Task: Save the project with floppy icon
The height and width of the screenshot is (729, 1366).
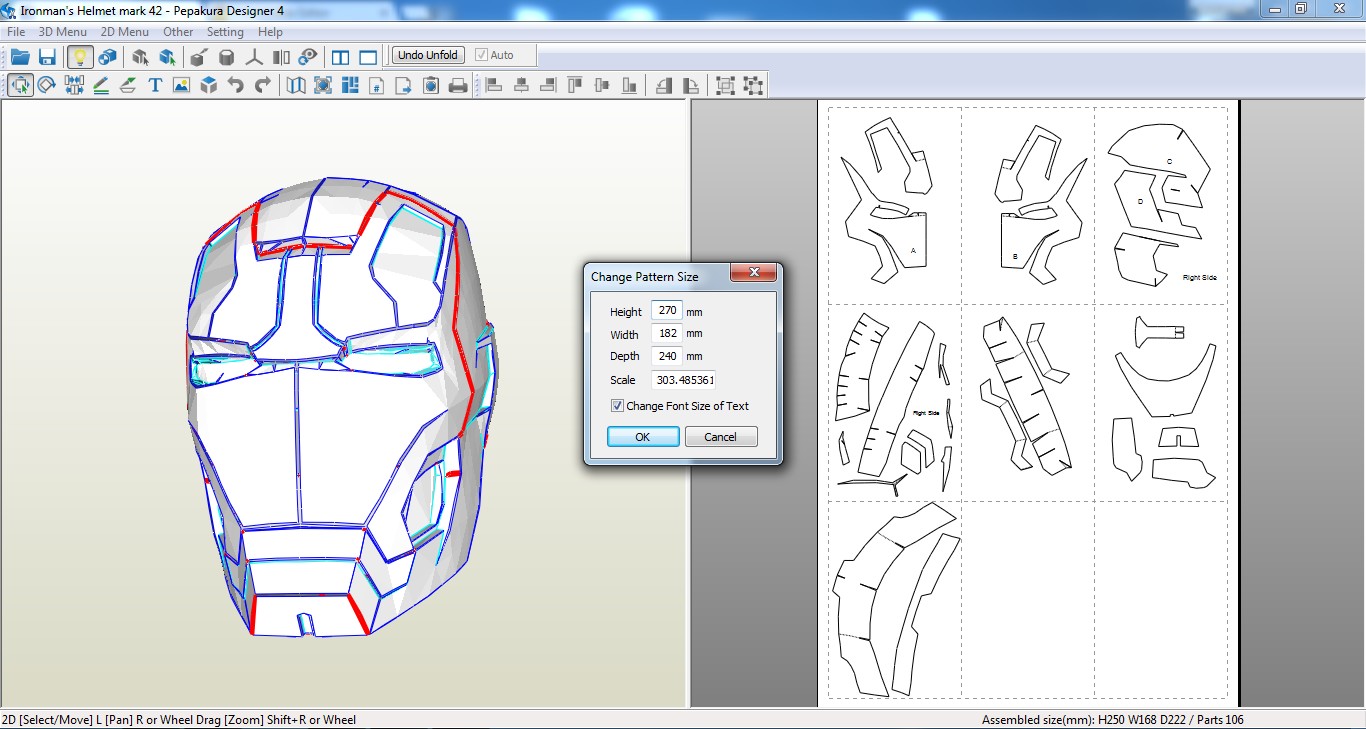Action: (x=47, y=56)
